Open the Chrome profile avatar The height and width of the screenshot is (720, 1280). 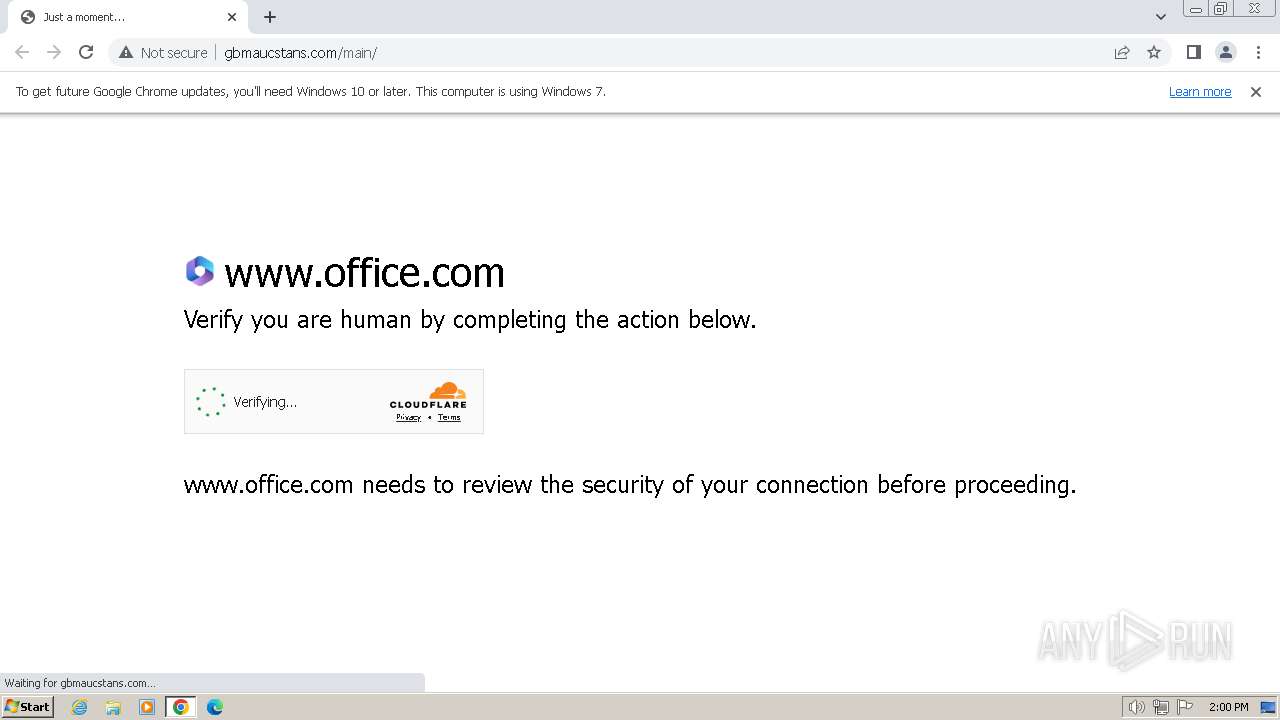[1225, 52]
